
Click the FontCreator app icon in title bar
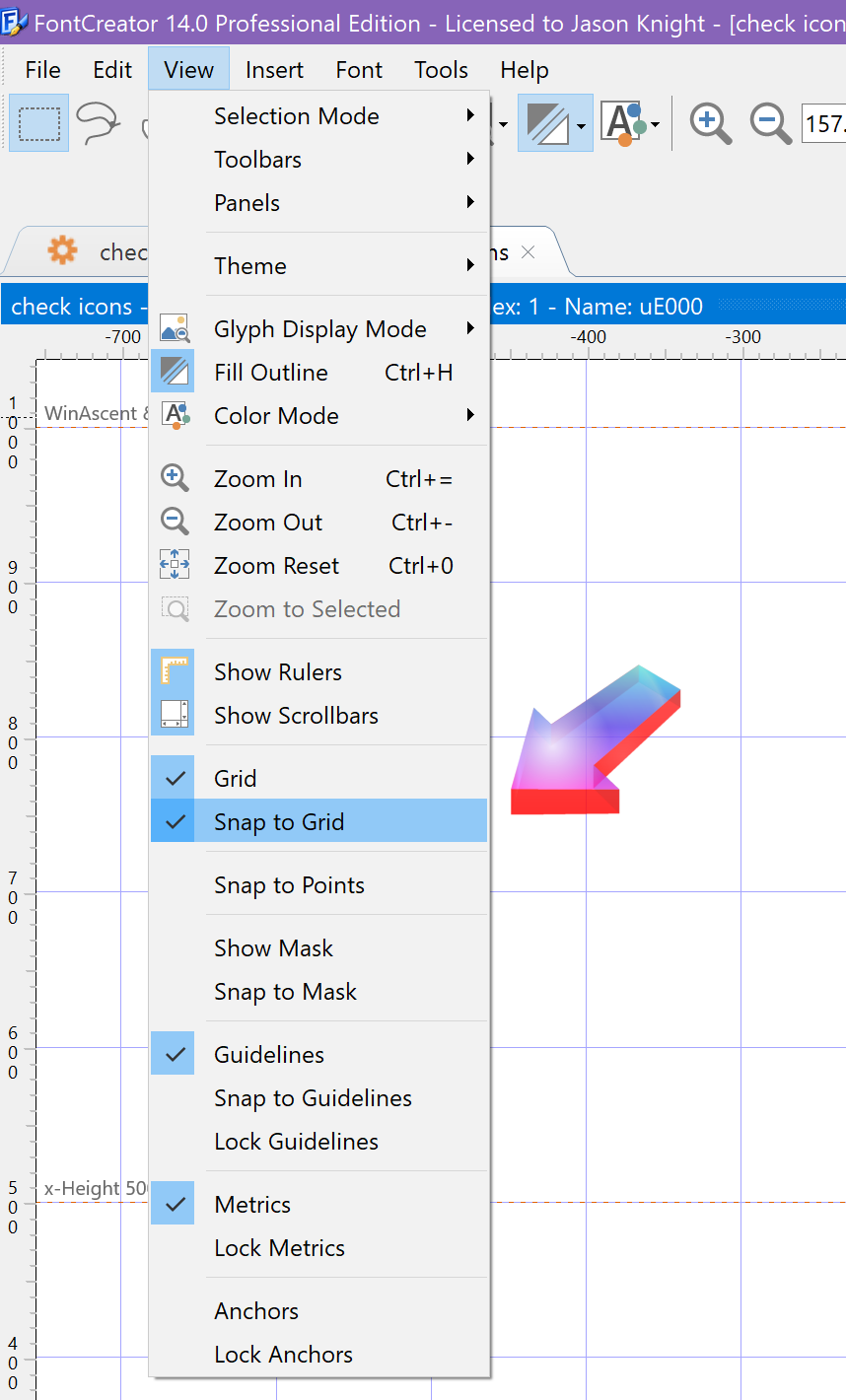[x=13, y=22]
